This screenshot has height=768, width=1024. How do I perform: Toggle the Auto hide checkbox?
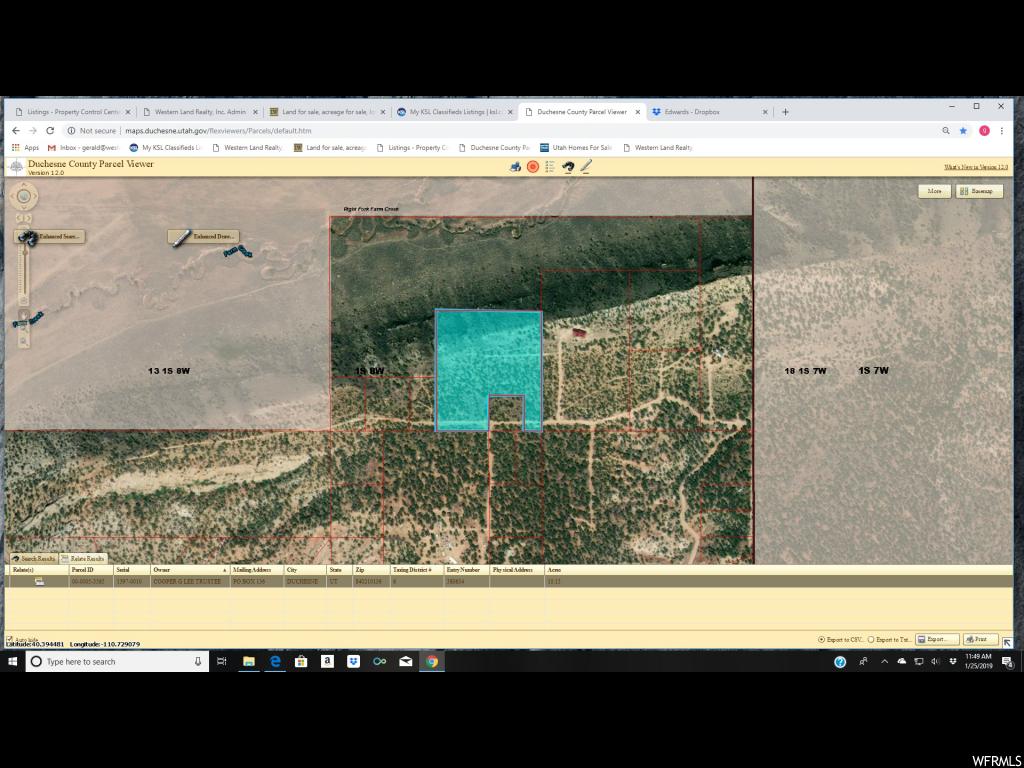pyautogui.click(x=9, y=639)
